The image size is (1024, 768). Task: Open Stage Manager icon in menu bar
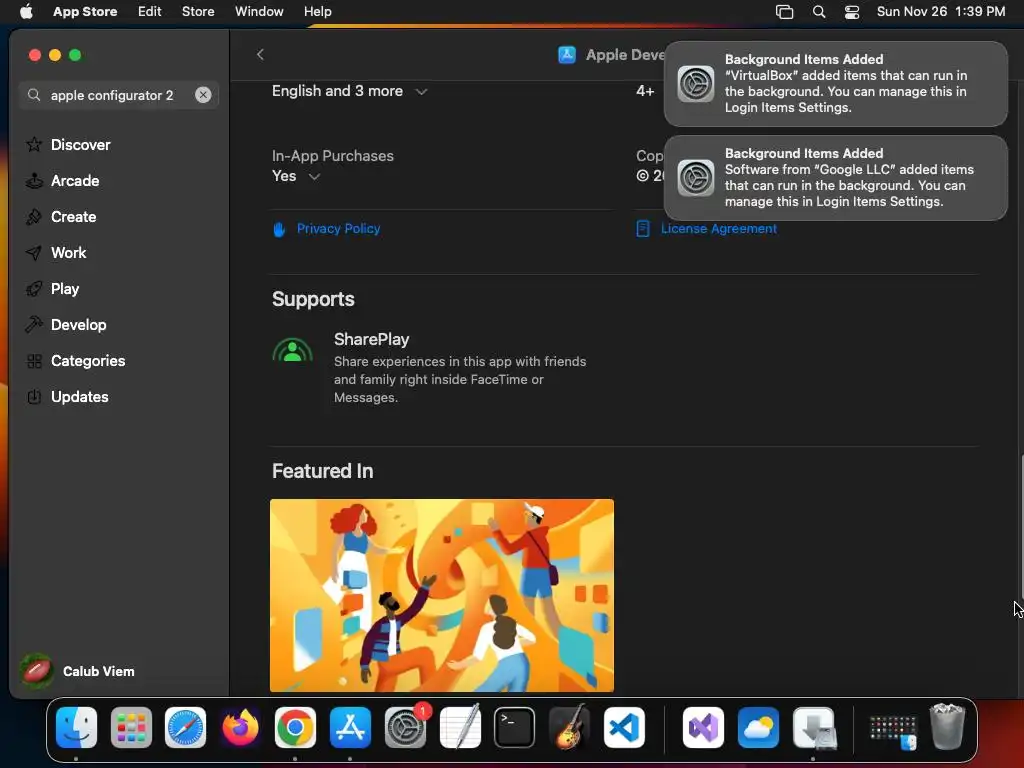tap(784, 12)
